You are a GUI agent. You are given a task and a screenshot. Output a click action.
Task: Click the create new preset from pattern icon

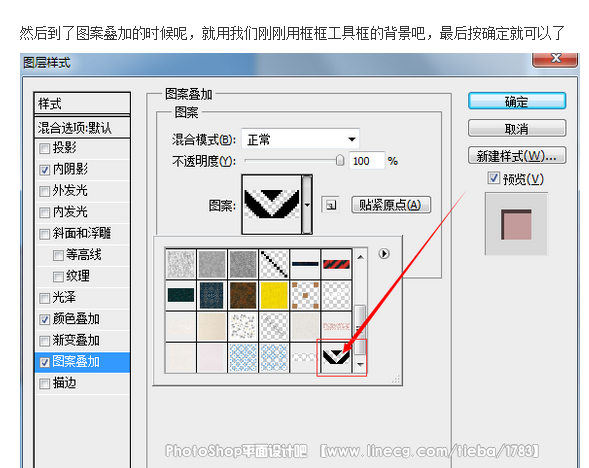tap(331, 205)
